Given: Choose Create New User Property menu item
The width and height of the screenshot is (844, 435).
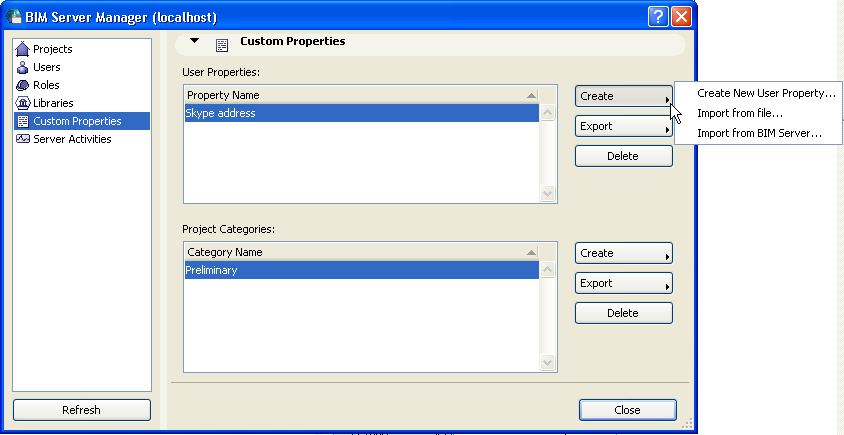Looking at the screenshot, I should tap(766, 93).
